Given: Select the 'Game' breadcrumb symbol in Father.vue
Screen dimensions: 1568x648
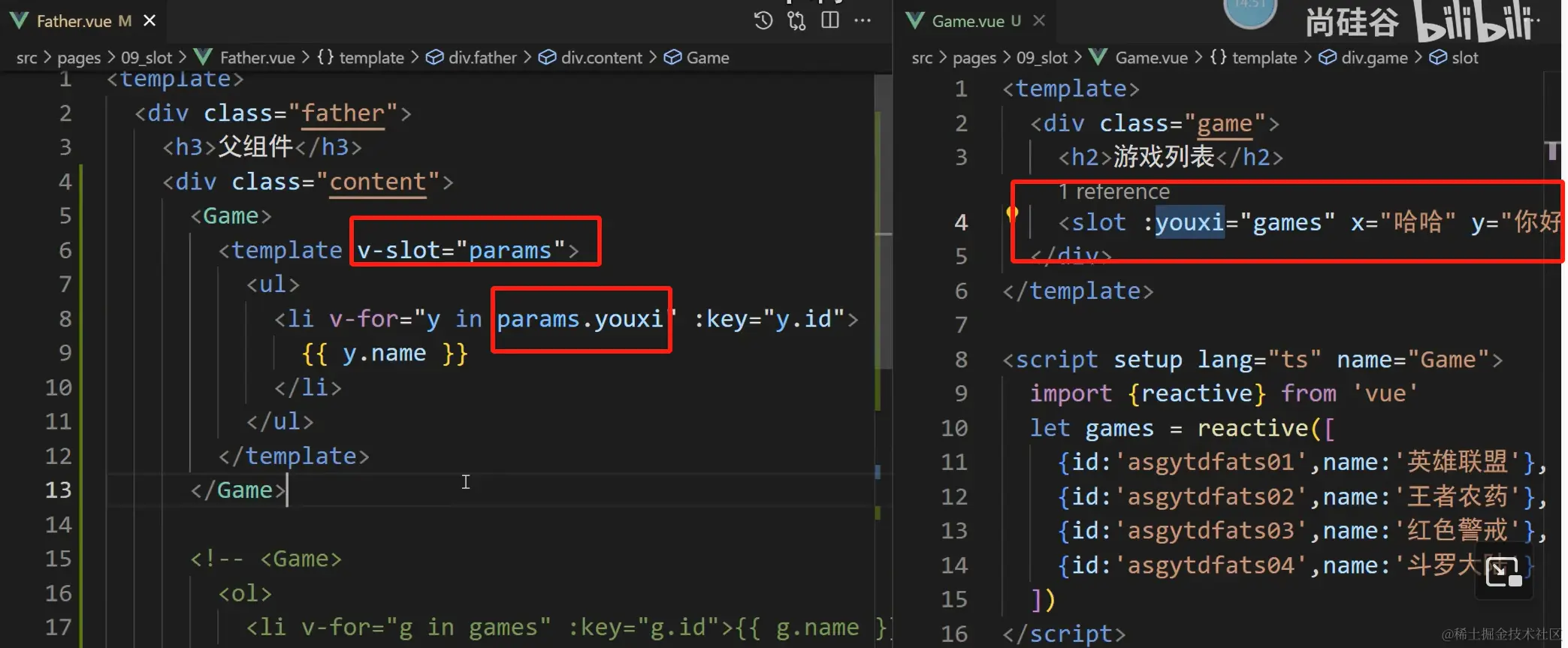Looking at the screenshot, I should (696, 58).
